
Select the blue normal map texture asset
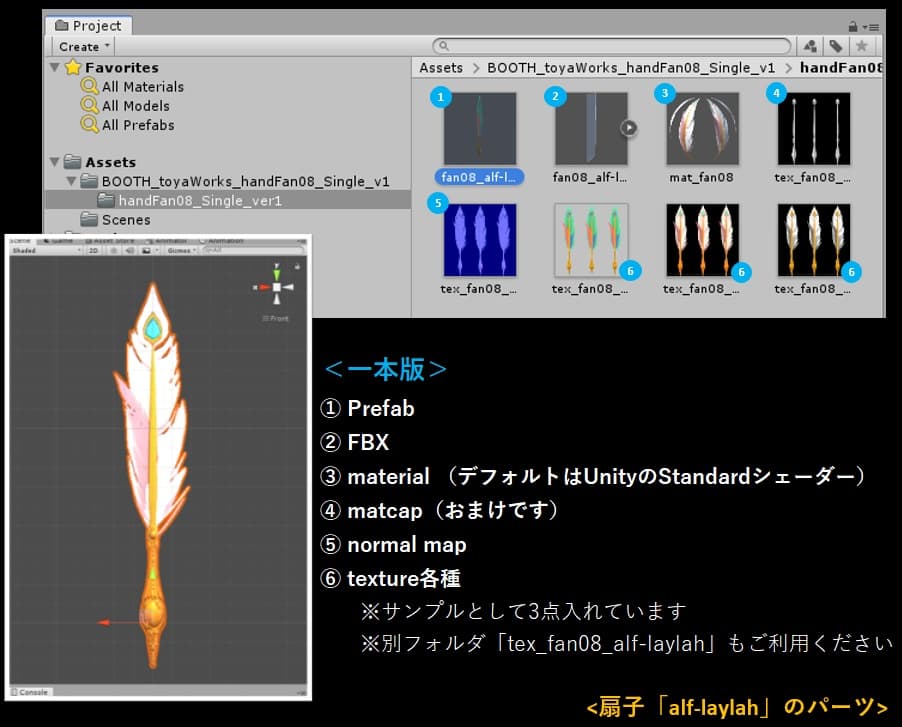[480, 240]
